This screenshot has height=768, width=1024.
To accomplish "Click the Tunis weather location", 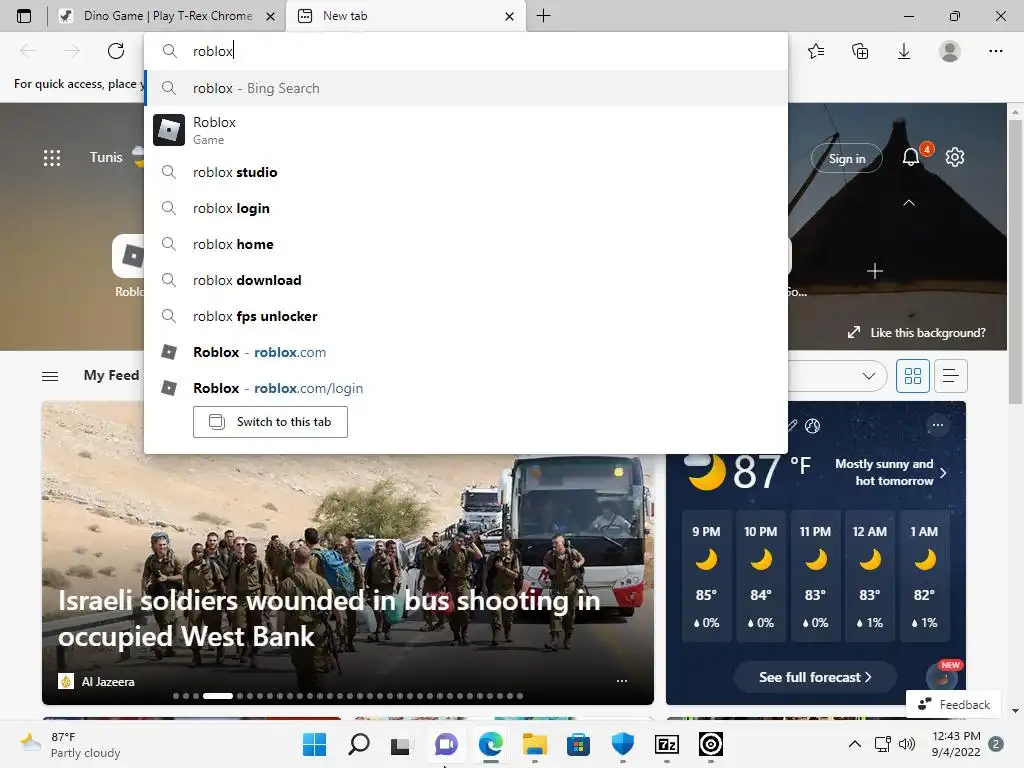I will point(106,157).
